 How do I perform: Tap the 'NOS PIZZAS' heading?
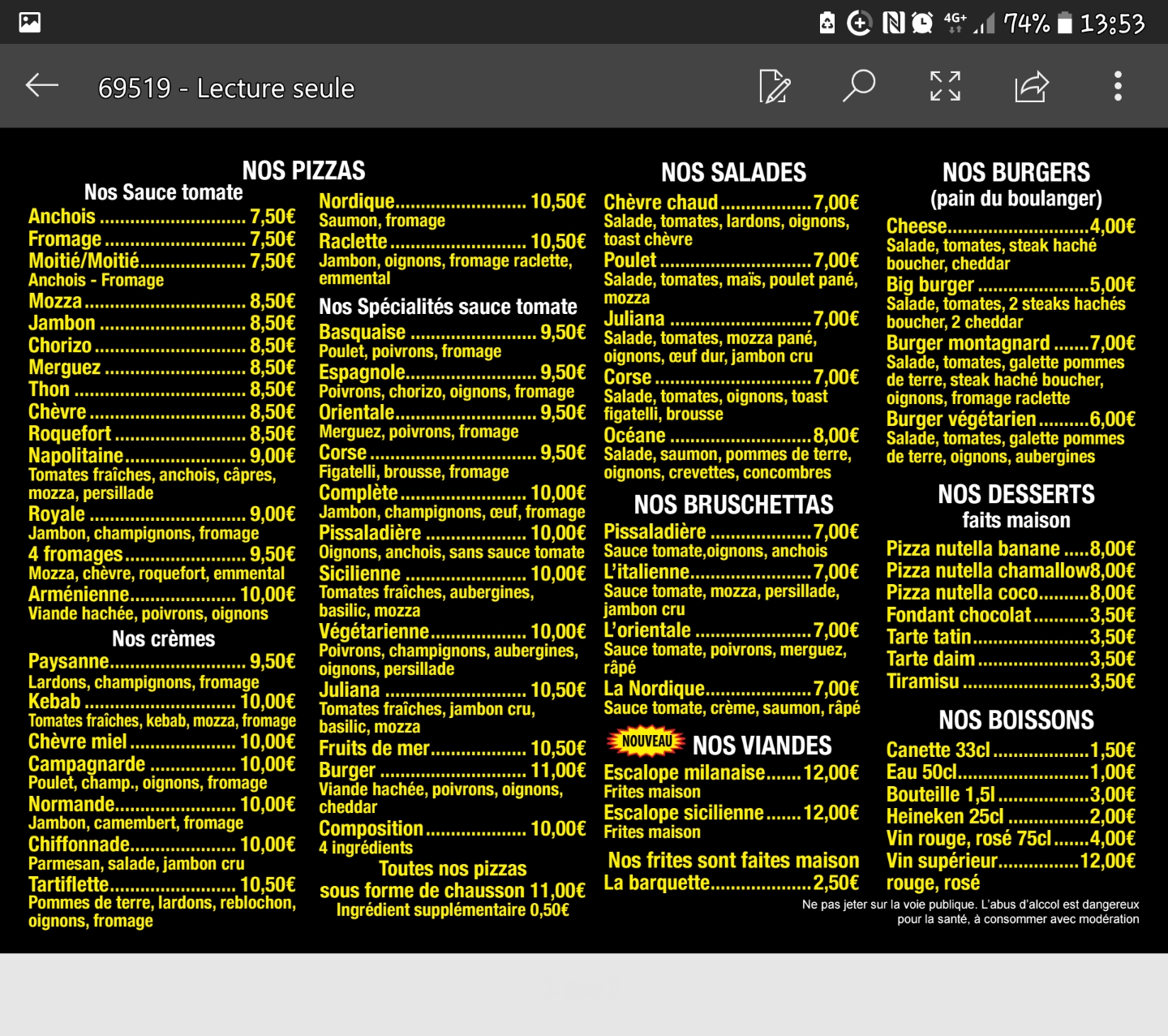(x=304, y=170)
